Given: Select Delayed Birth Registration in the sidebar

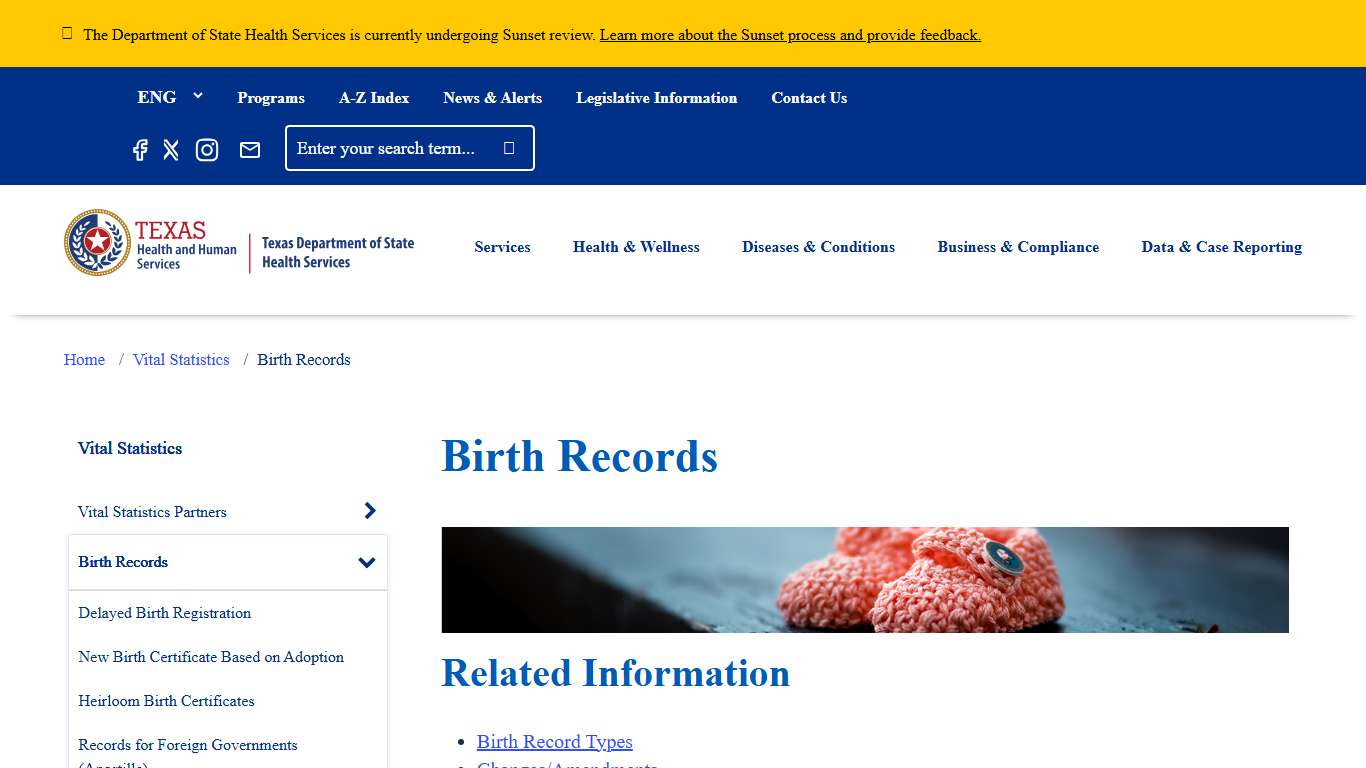Looking at the screenshot, I should (164, 613).
